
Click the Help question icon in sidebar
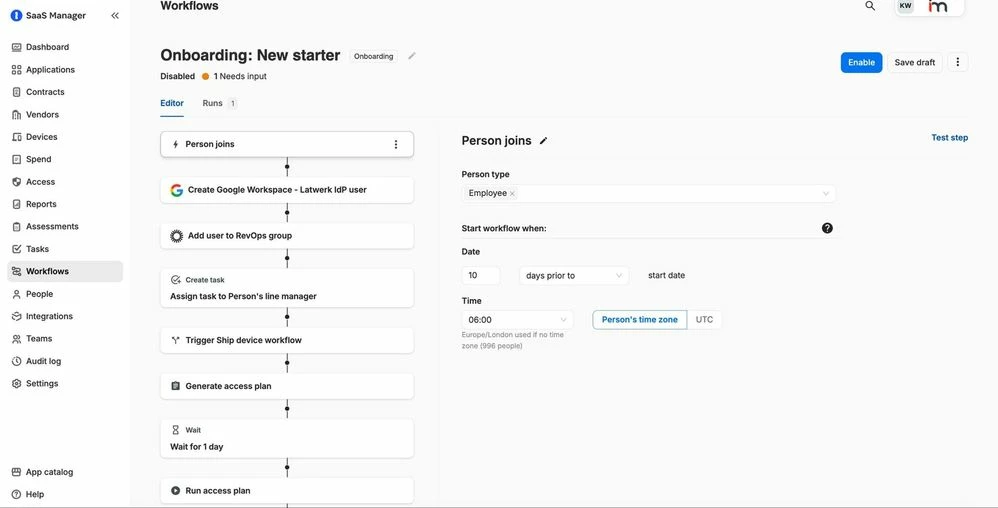point(17,495)
